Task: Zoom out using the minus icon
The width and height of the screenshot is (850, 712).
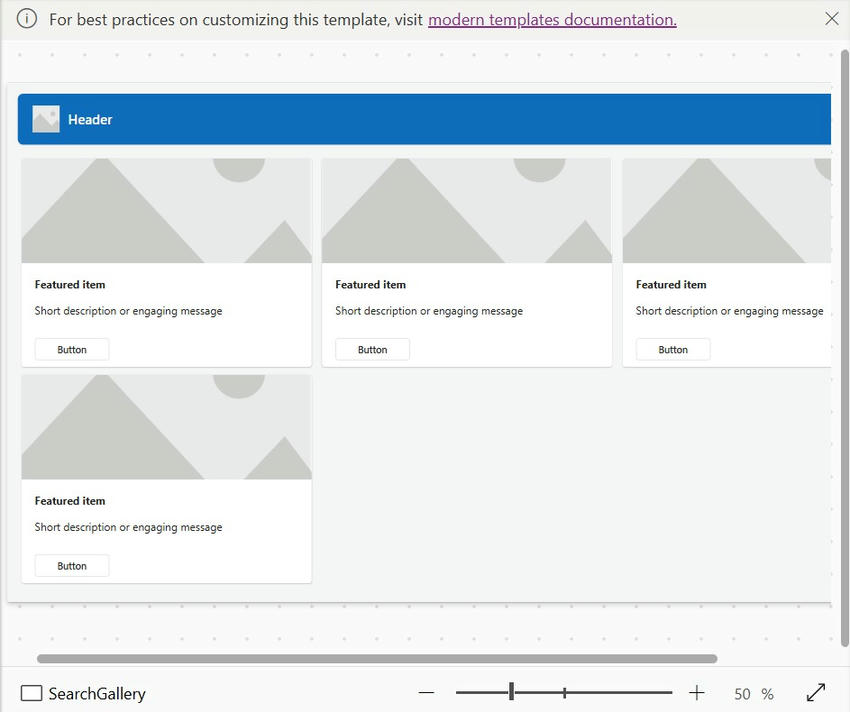Action: click(x=426, y=692)
